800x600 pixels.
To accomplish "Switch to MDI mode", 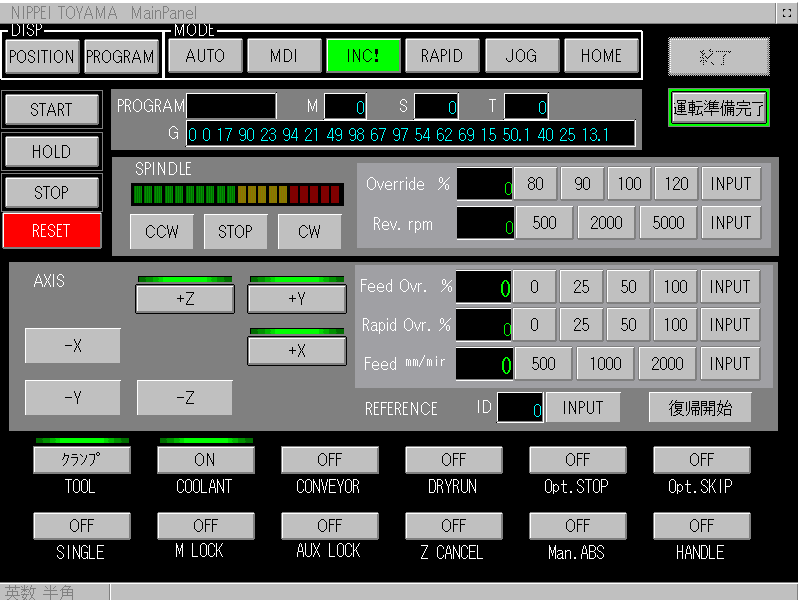I will click(283, 56).
